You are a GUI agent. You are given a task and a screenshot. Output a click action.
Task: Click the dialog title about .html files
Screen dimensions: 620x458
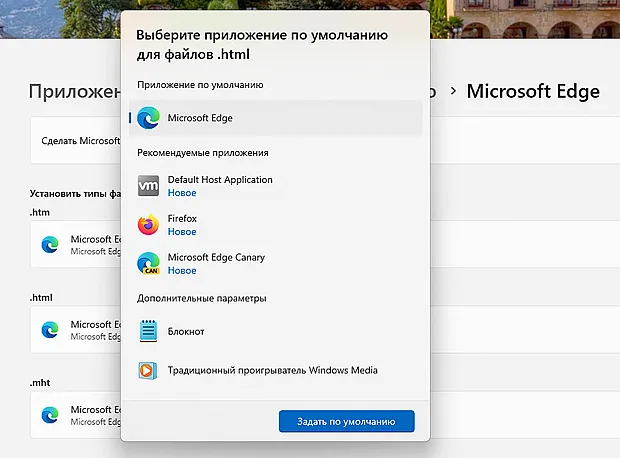[262, 44]
